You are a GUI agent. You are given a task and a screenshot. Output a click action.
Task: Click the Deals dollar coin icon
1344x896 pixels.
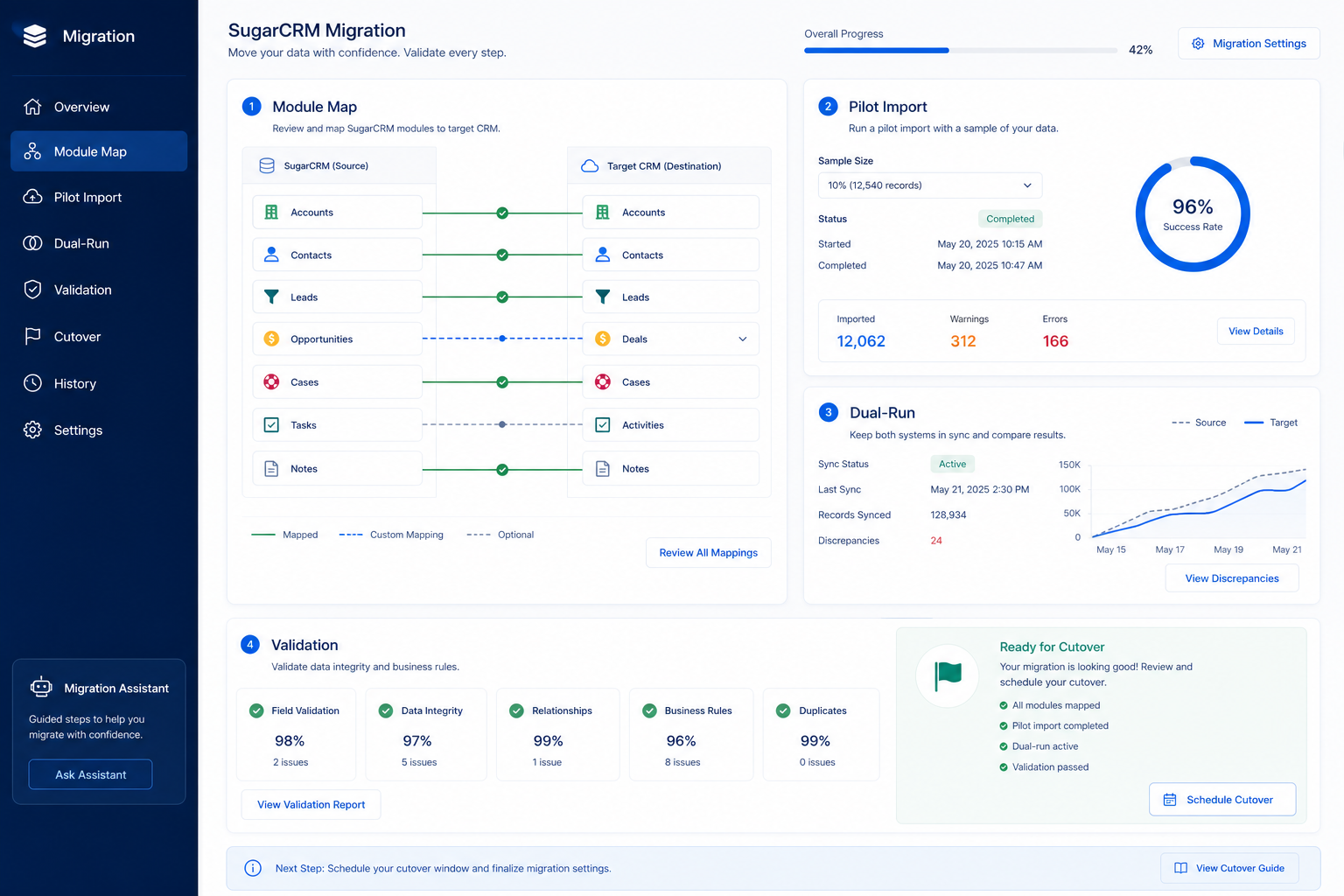(x=603, y=339)
